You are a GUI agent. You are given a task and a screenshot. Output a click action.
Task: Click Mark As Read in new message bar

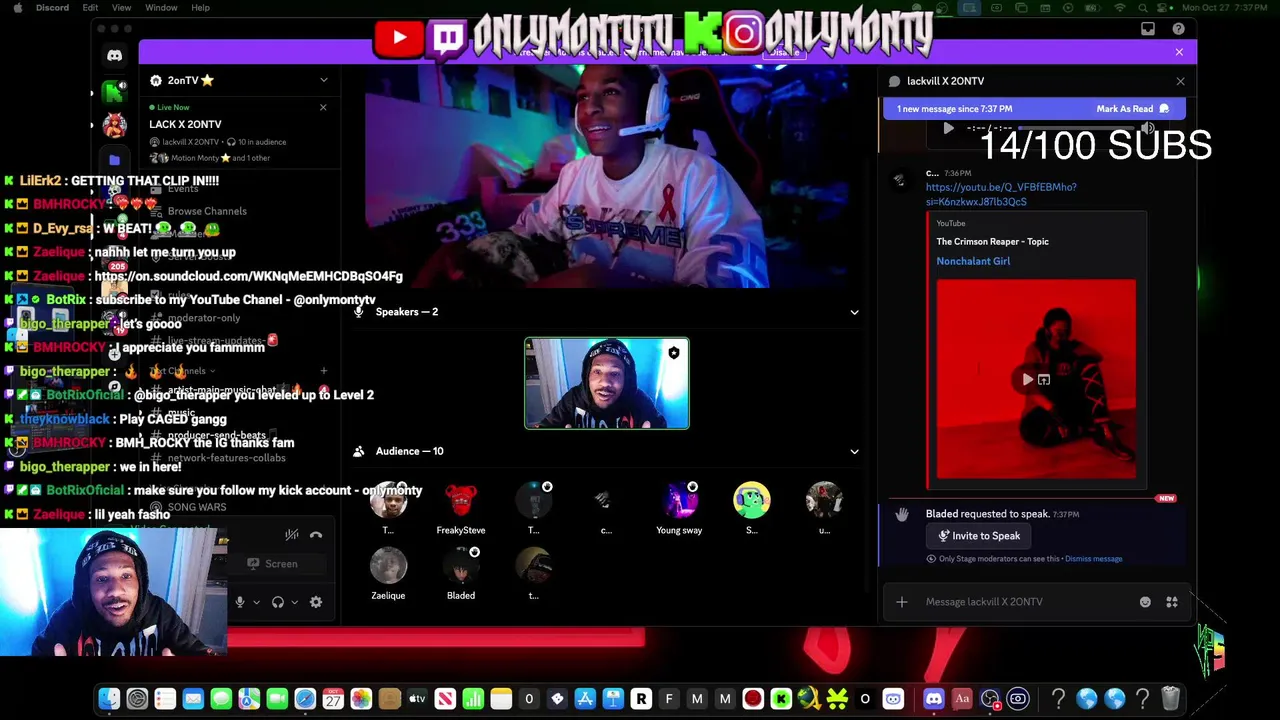point(1132,109)
